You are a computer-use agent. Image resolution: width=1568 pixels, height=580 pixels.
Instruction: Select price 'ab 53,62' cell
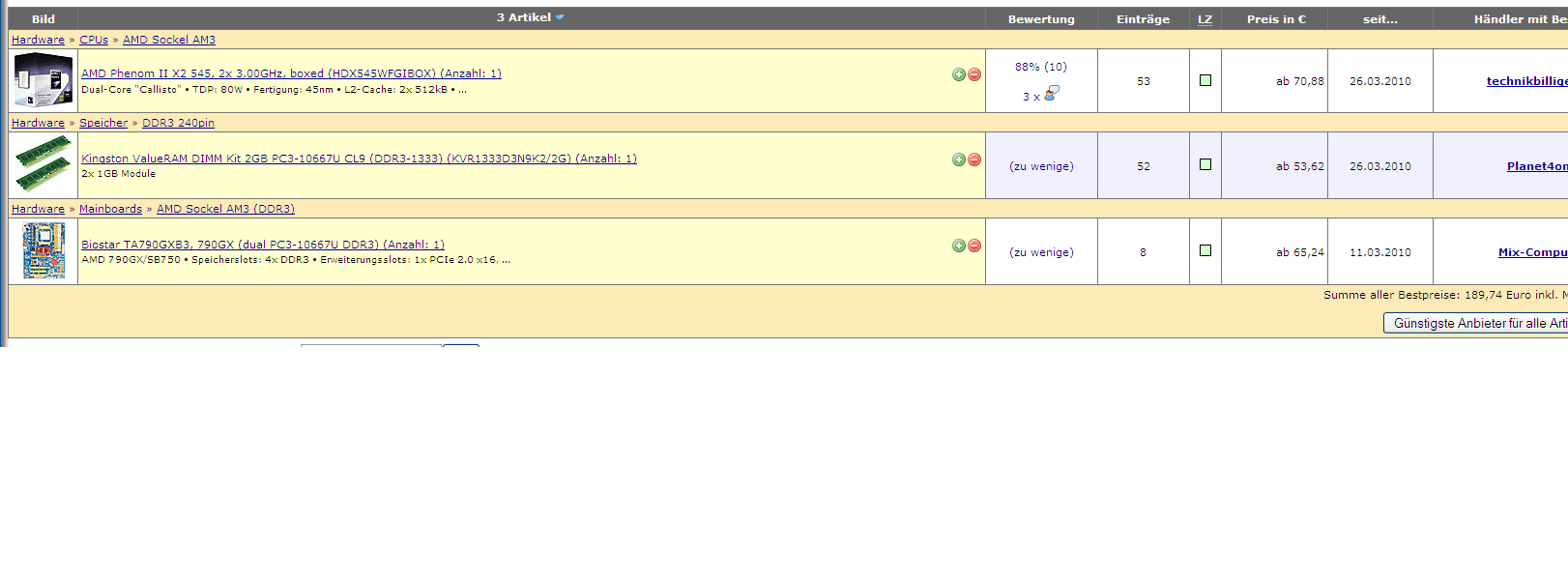(x=1300, y=166)
